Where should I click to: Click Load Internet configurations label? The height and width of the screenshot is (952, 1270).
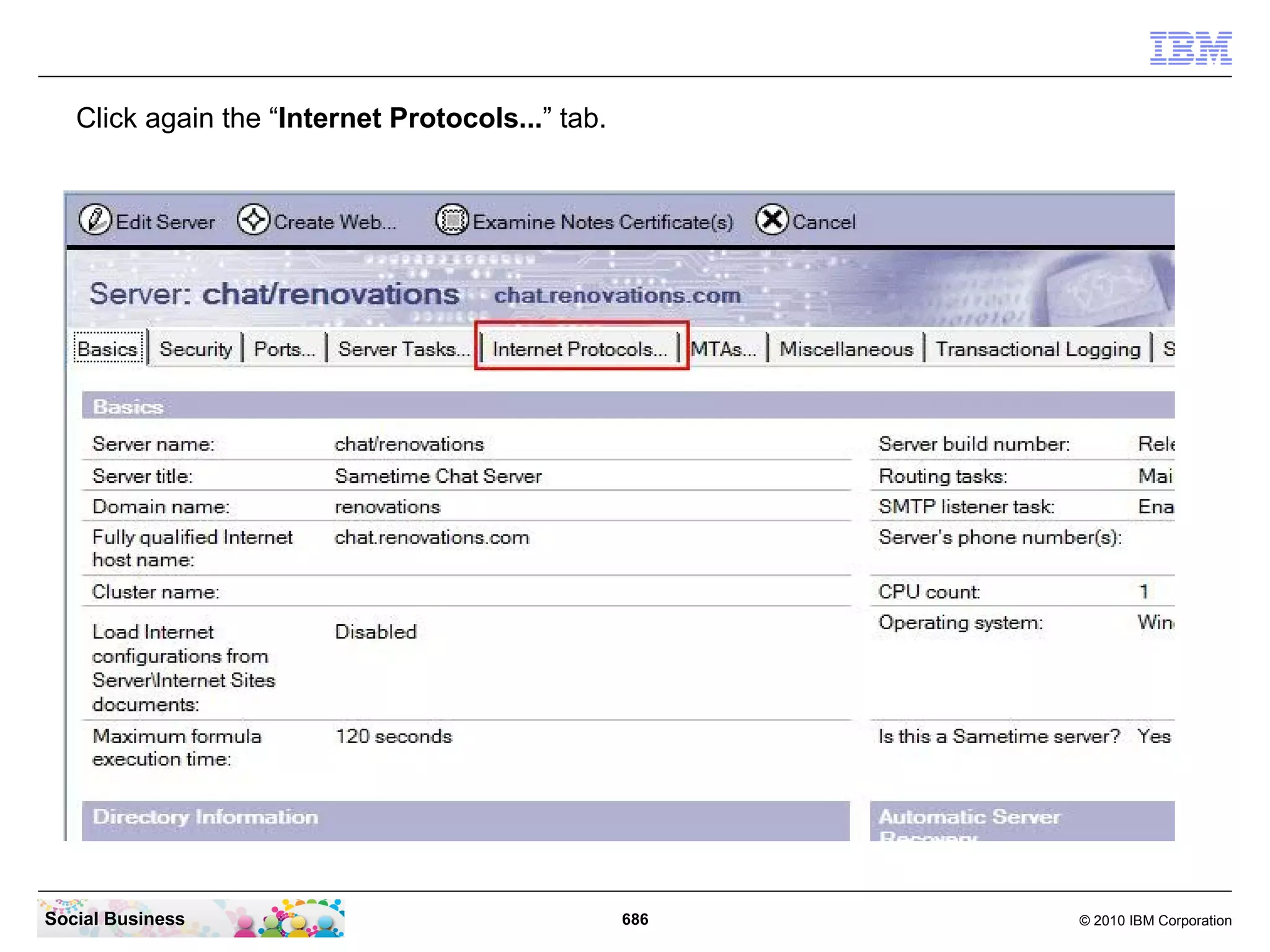pos(184,668)
